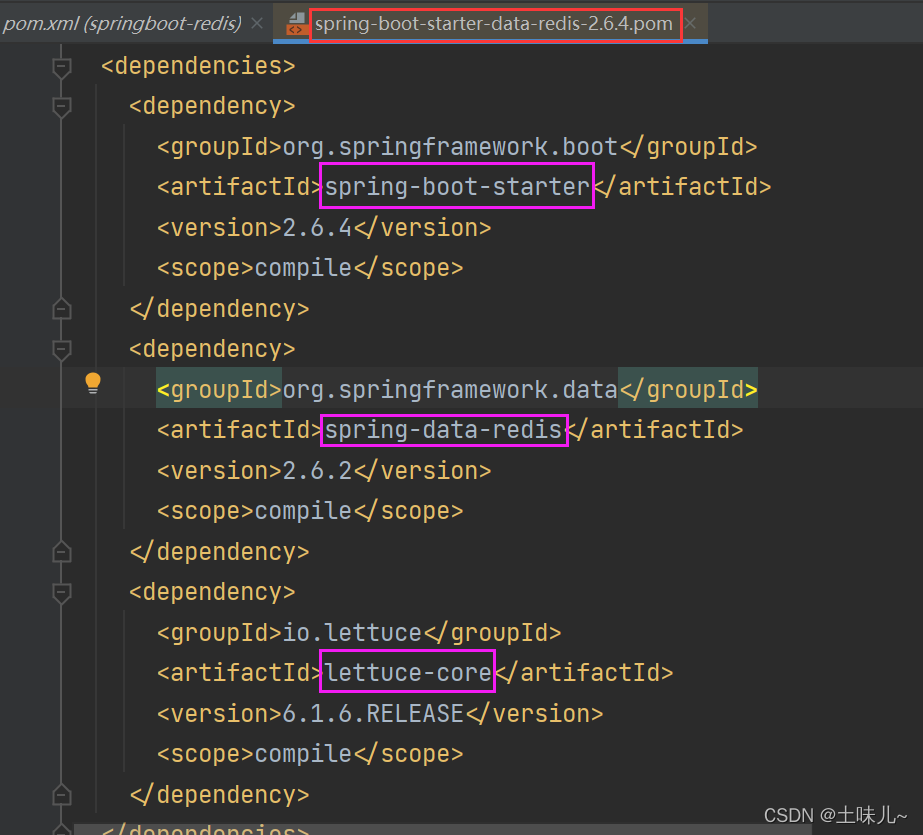The width and height of the screenshot is (923, 835).
Task: Click the opening dependencies tag text
Action: coord(198,66)
